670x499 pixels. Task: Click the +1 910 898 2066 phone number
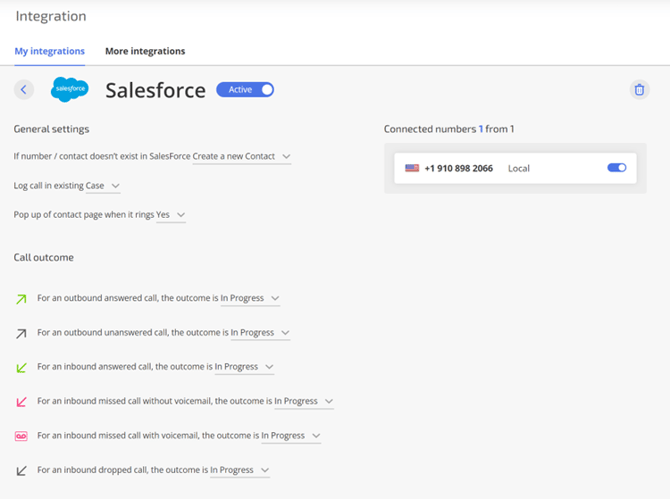click(458, 168)
